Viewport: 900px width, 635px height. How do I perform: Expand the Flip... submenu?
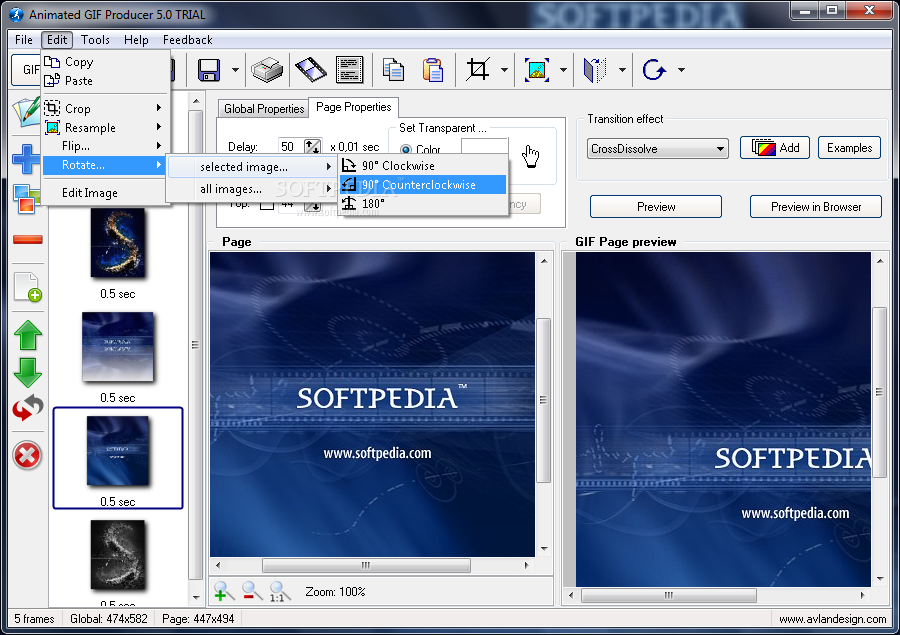coord(106,146)
